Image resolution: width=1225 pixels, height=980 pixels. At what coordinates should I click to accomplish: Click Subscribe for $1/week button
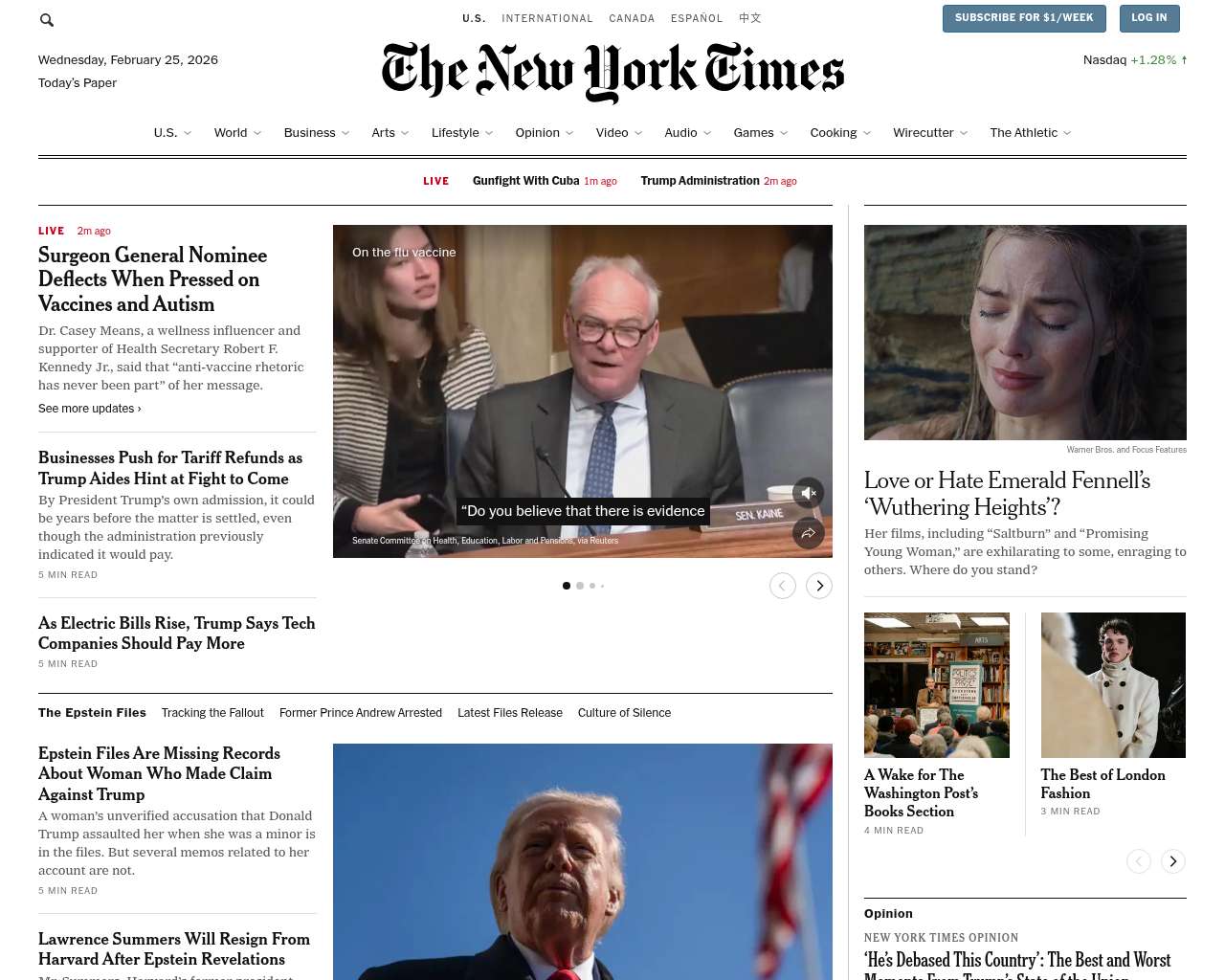[x=1024, y=18]
